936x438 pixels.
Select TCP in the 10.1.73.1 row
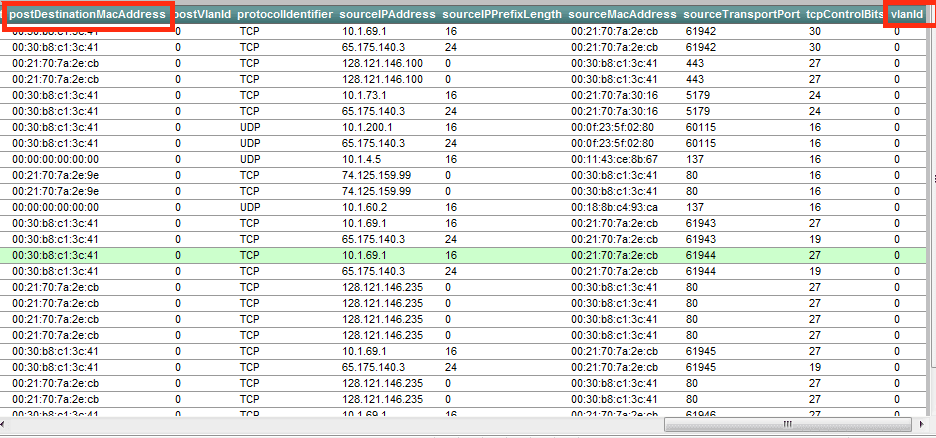250,95
